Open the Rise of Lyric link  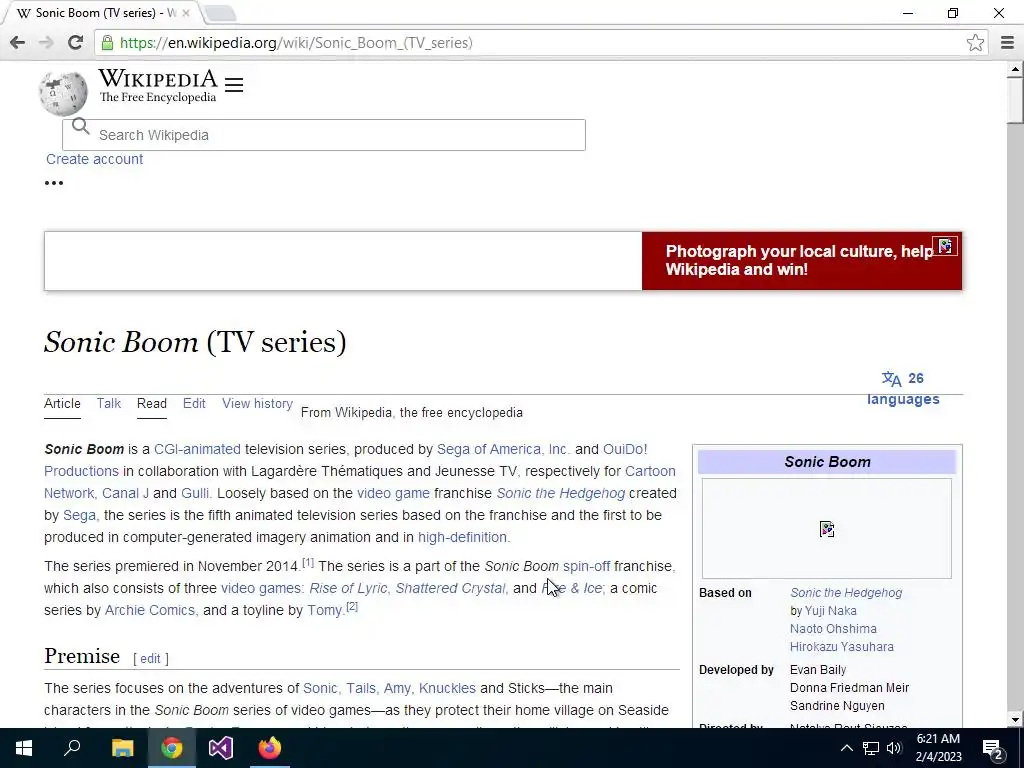pos(349,588)
